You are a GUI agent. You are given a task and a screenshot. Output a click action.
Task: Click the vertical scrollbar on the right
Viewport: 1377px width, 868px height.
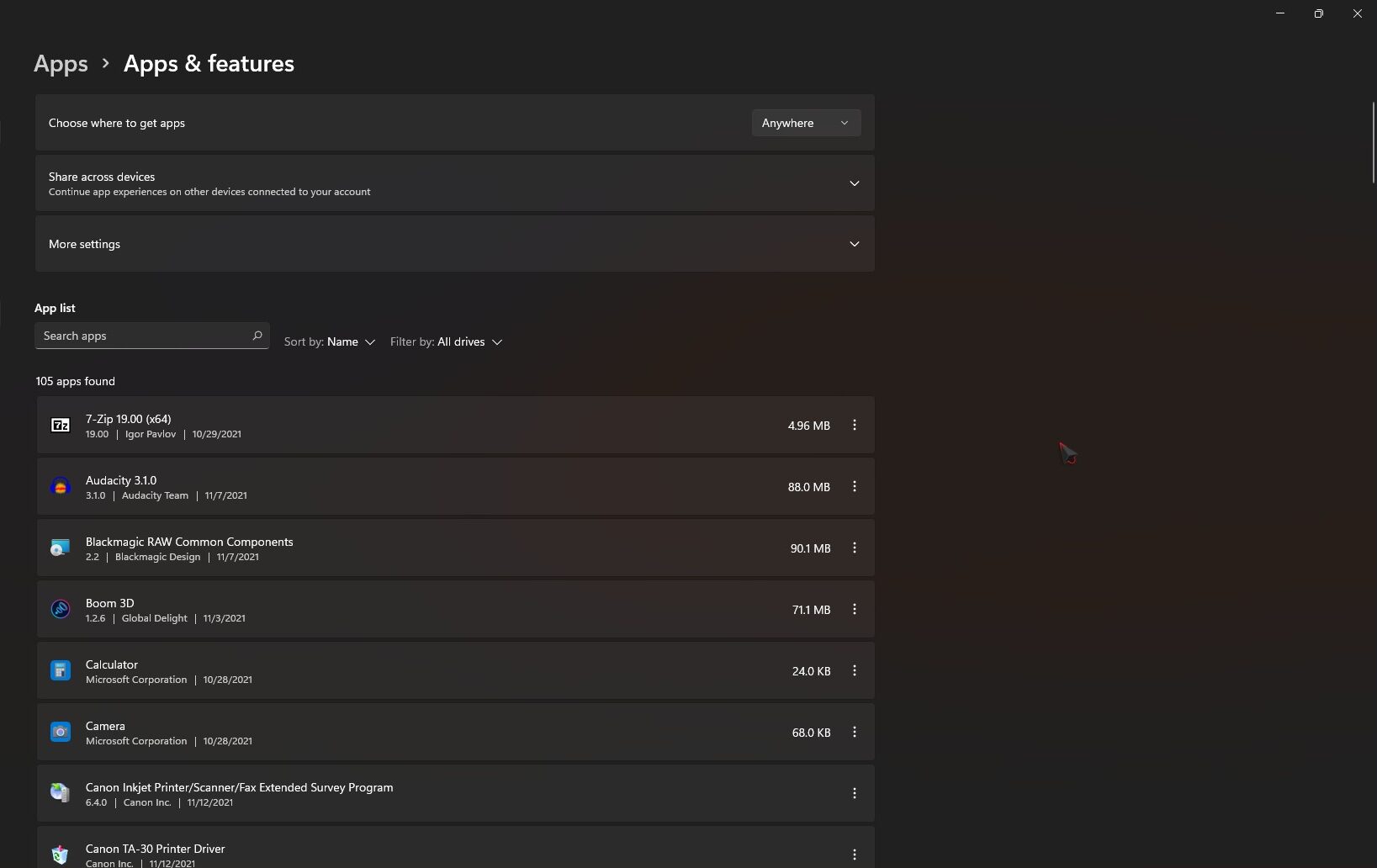1373,143
